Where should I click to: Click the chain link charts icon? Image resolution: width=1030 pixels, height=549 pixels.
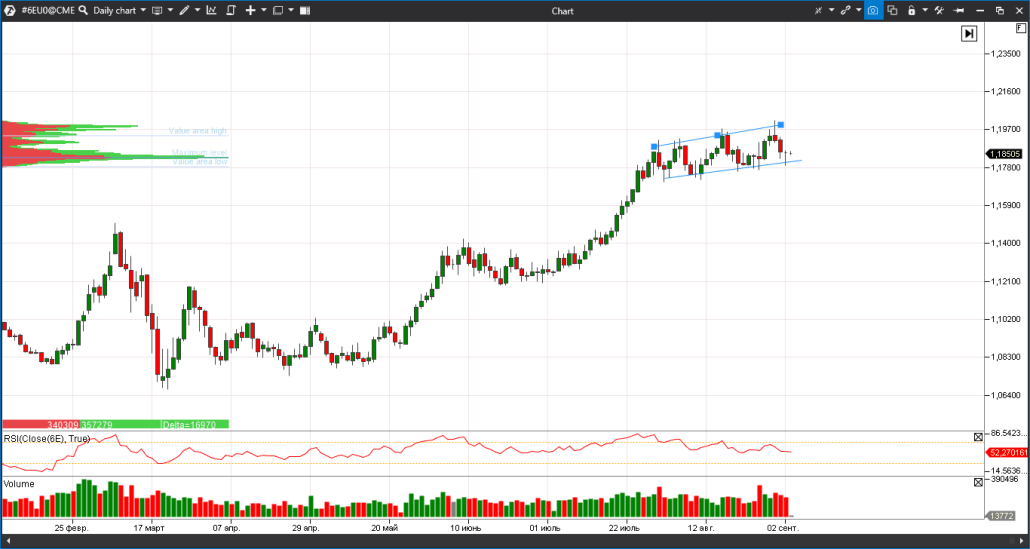tap(845, 11)
